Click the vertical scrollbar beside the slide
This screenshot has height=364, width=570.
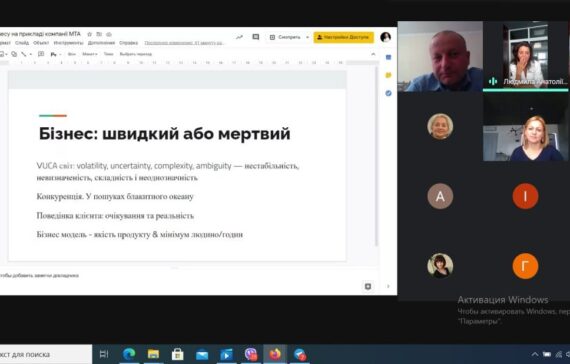[377, 156]
